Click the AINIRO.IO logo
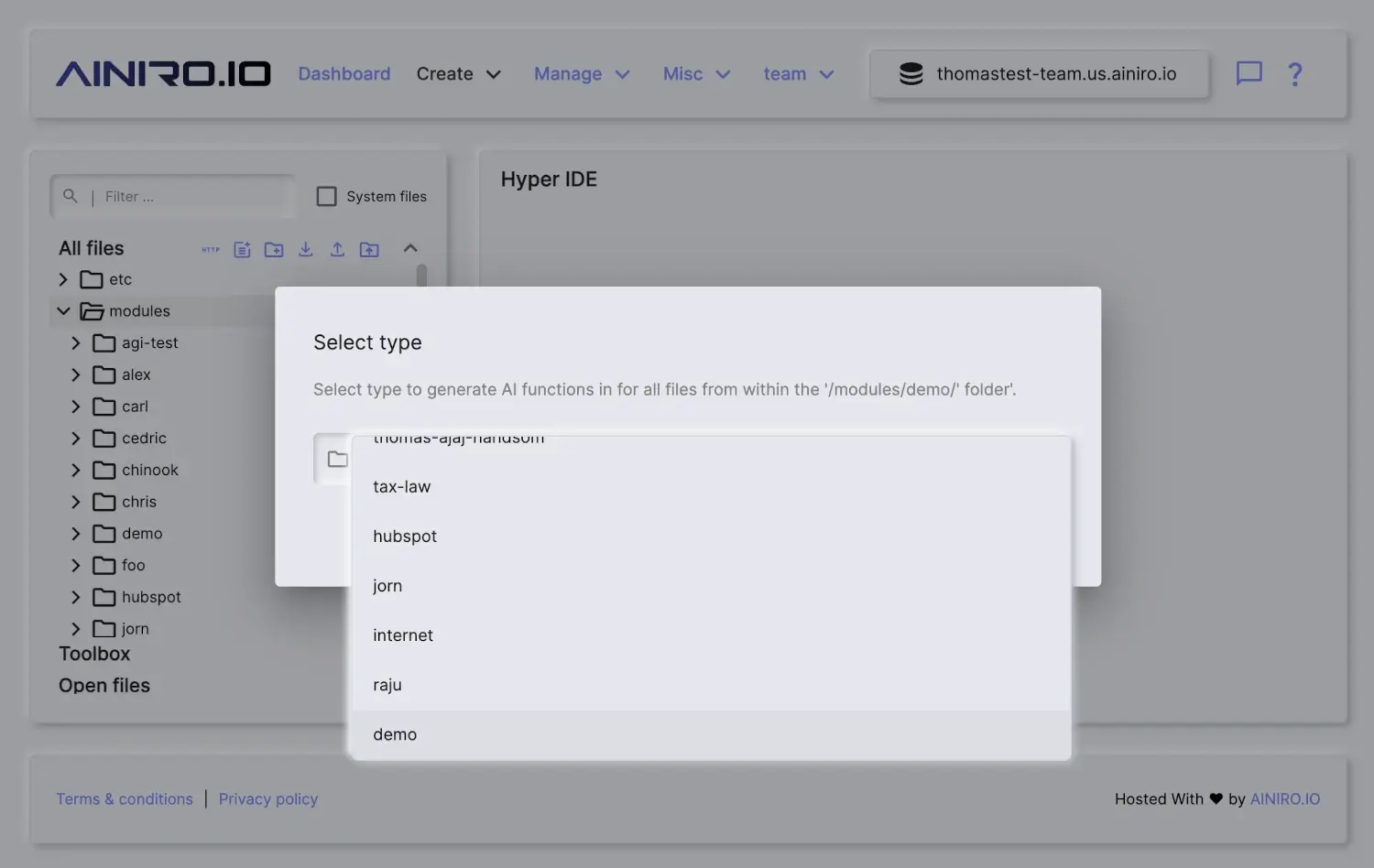 [163, 74]
